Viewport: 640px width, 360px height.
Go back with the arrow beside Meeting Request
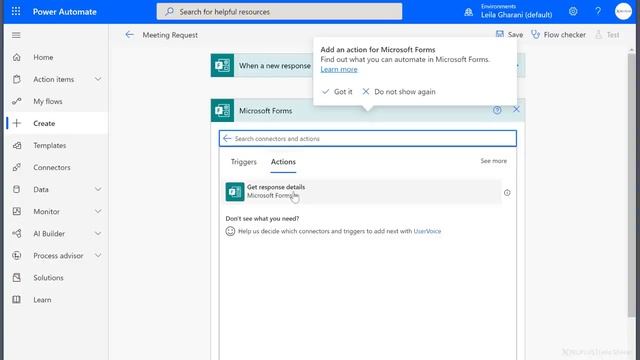[x=129, y=35]
